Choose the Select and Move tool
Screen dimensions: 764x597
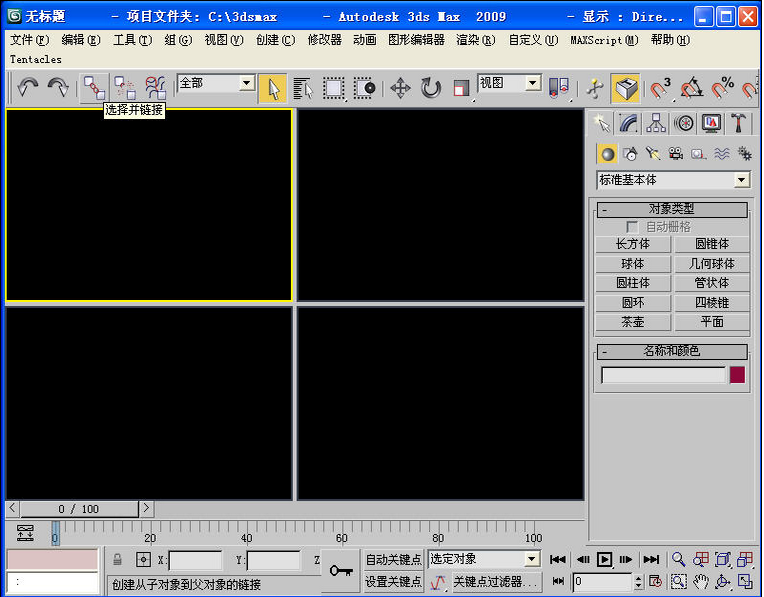(x=400, y=89)
